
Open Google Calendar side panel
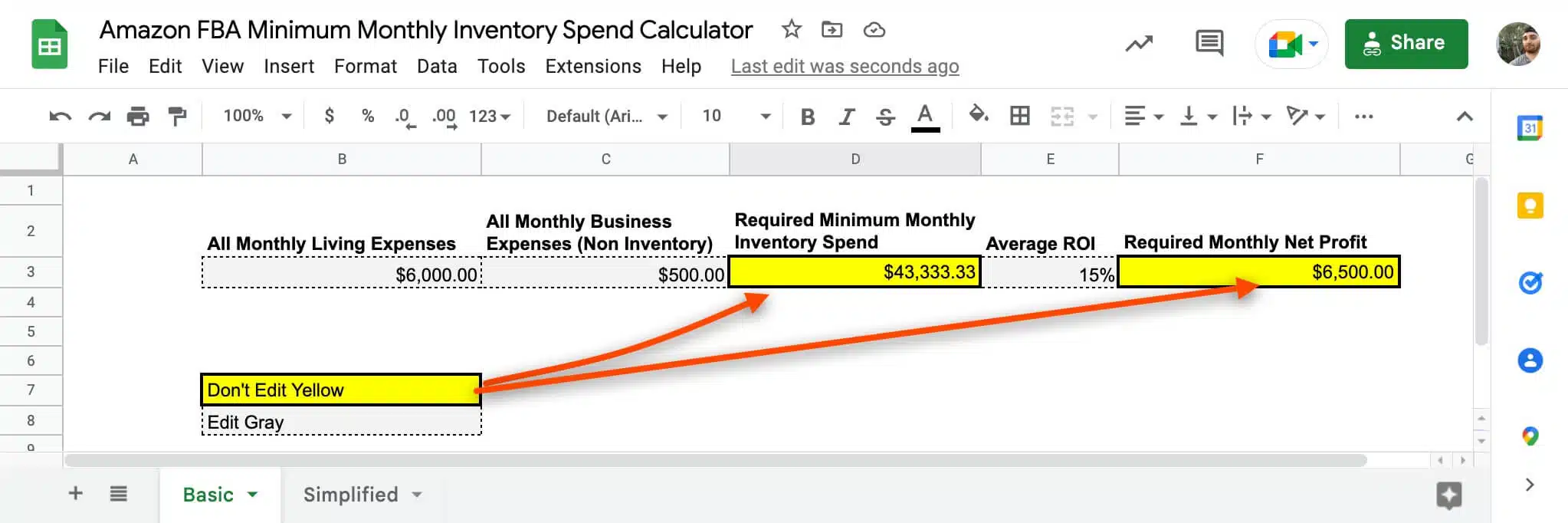(x=1530, y=127)
